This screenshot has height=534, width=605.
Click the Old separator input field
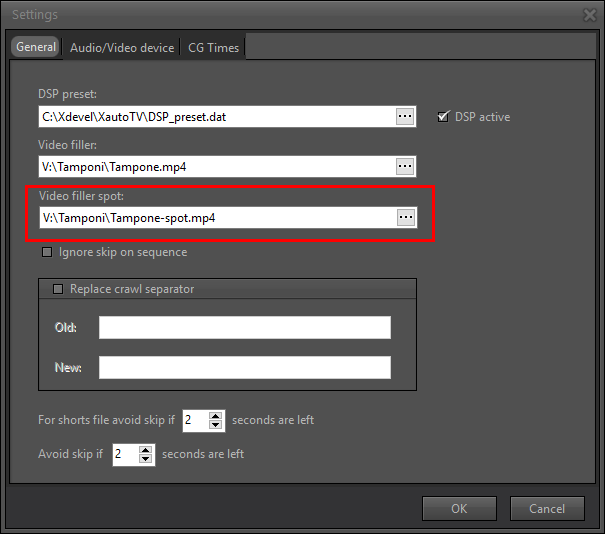point(245,328)
